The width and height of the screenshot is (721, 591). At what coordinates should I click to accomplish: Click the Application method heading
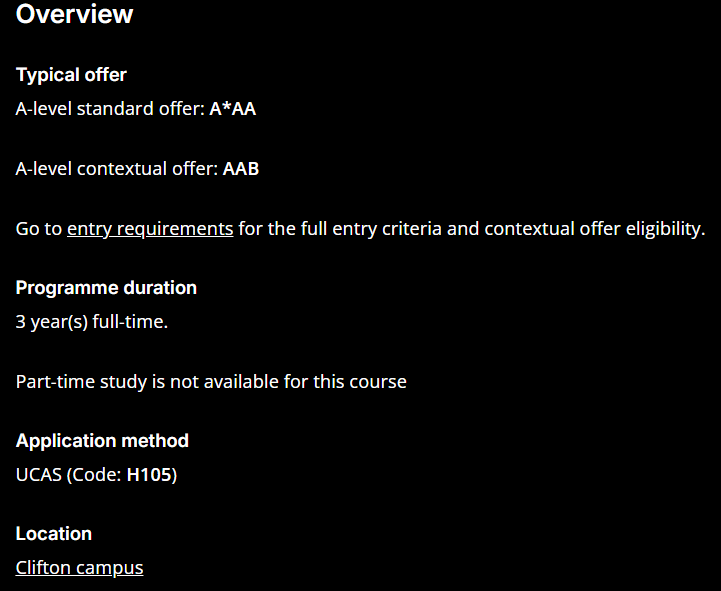[x=102, y=441]
